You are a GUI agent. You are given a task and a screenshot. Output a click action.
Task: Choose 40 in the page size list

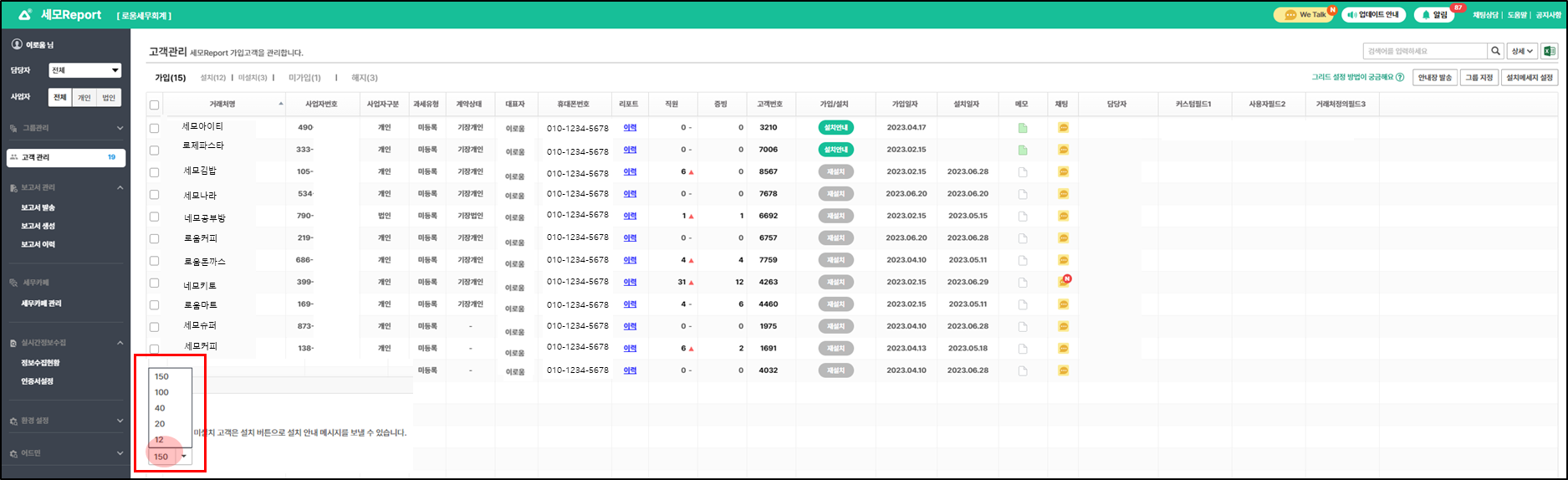pos(160,408)
